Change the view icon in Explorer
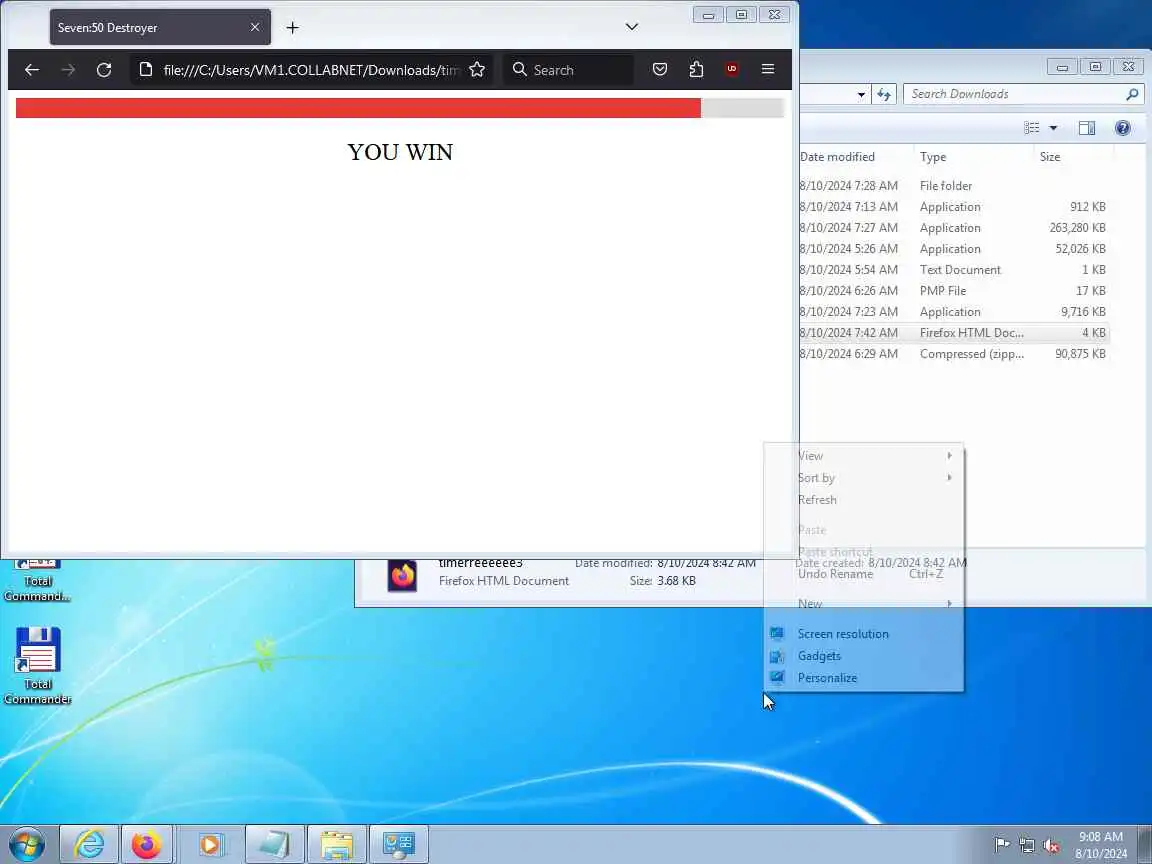Viewport: 1152px width, 864px height. pos(1032,128)
